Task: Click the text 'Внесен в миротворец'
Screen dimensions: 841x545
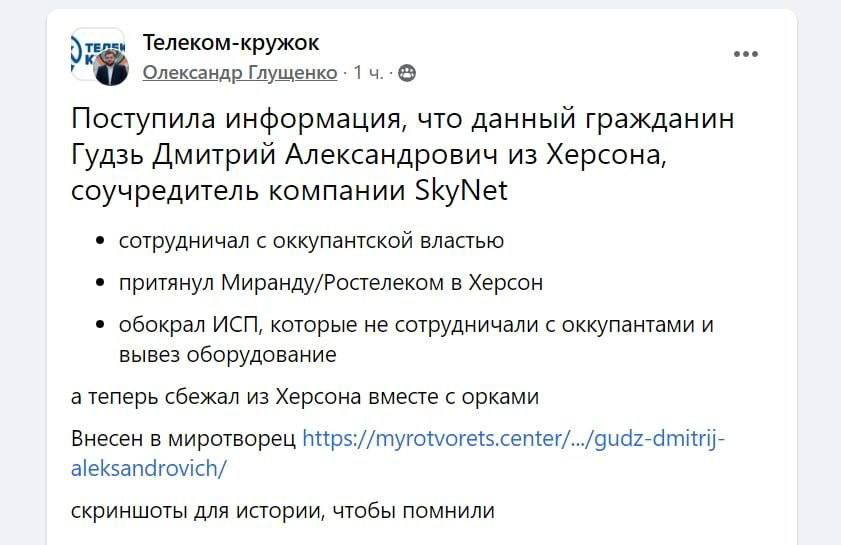Action: point(183,438)
